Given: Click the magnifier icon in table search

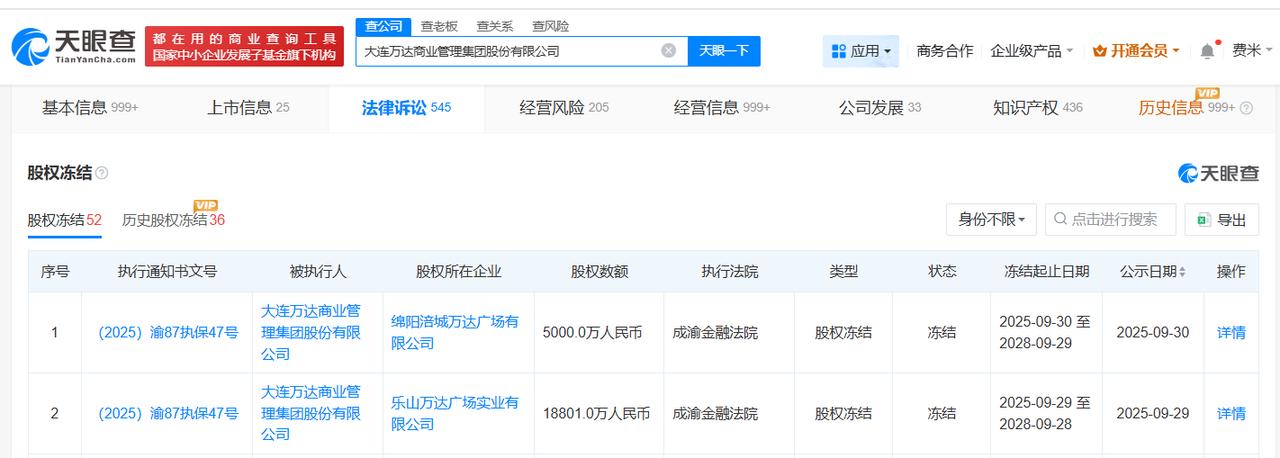Looking at the screenshot, I should 1060,219.
